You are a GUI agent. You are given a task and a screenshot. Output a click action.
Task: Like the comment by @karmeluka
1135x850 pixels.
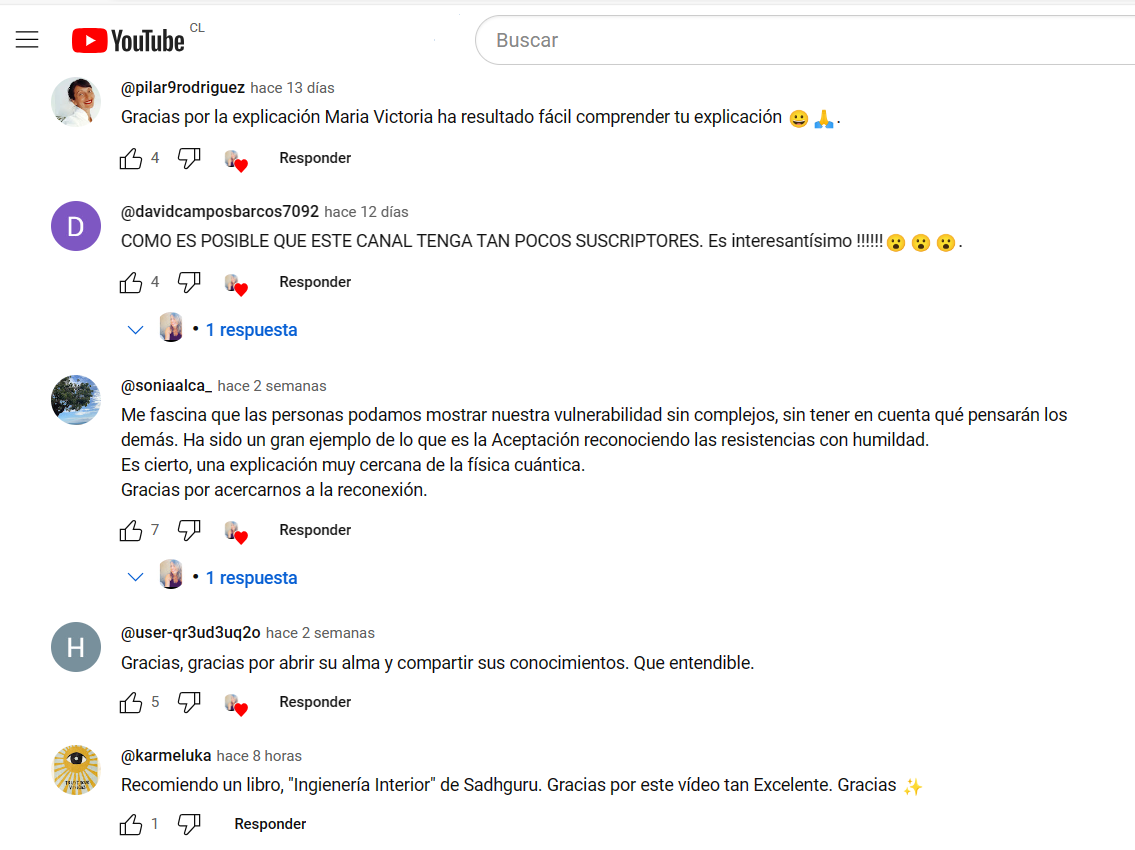point(131,825)
